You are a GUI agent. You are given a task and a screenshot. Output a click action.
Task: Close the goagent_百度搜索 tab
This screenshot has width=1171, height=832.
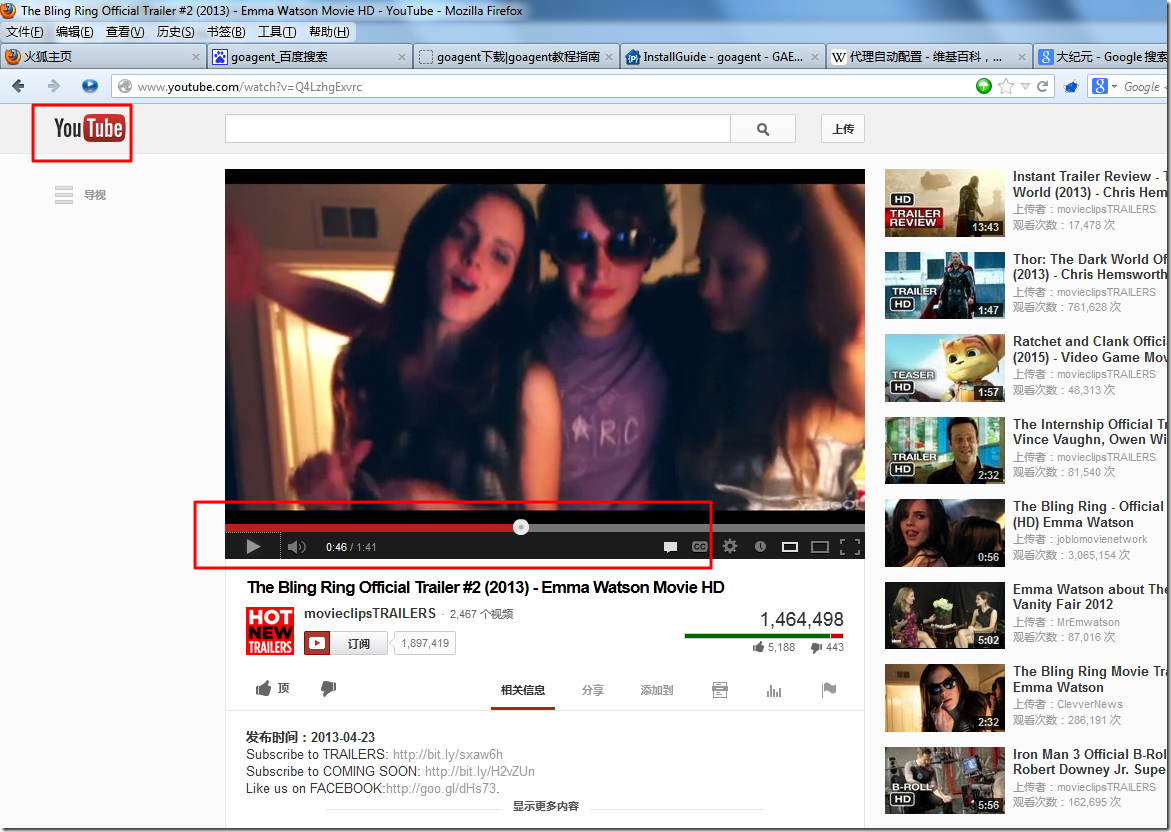(x=402, y=57)
